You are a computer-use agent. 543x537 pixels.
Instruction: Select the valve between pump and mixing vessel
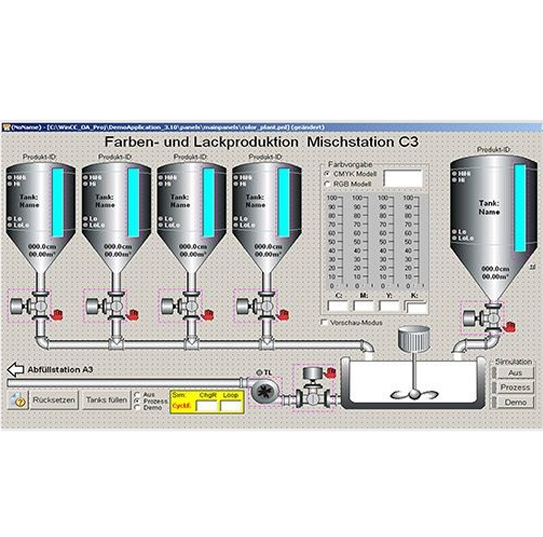pos(313,390)
